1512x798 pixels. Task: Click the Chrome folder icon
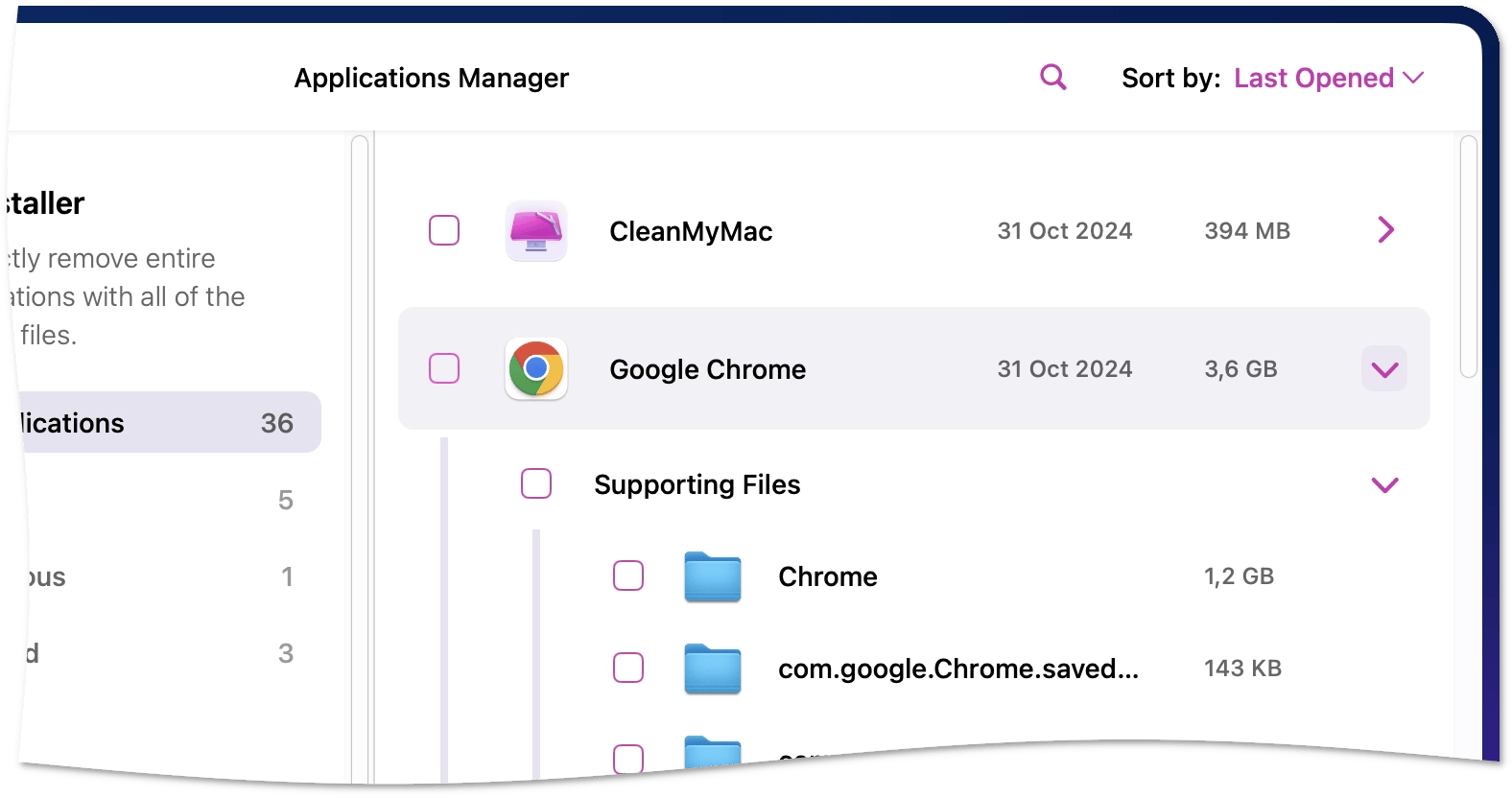713,576
